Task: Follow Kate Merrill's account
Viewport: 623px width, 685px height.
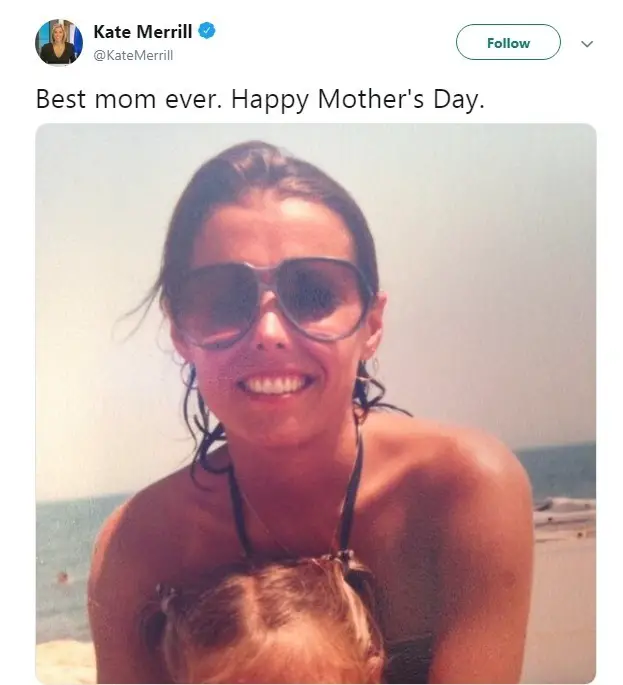Action: pos(508,42)
